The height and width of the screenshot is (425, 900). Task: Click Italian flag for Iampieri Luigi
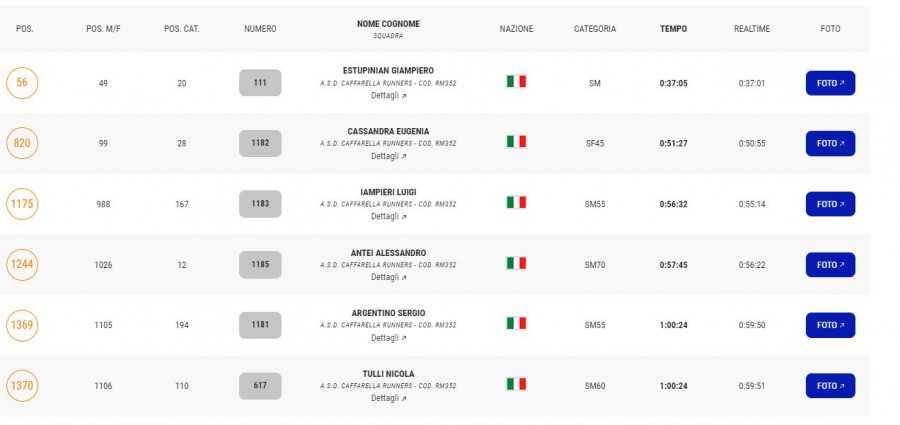pyautogui.click(x=516, y=202)
